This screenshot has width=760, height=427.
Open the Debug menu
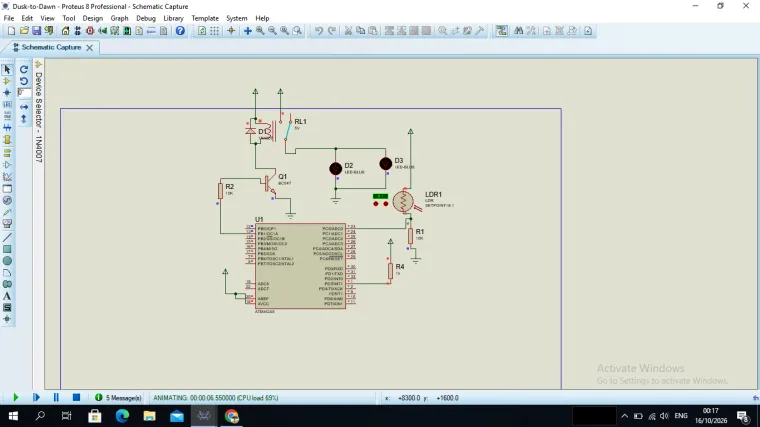pyautogui.click(x=146, y=18)
